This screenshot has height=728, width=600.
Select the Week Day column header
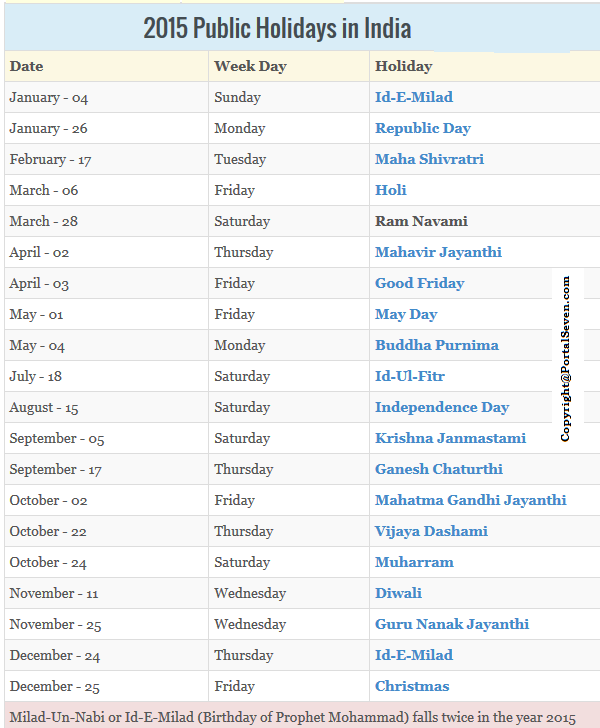tap(250, 66)
